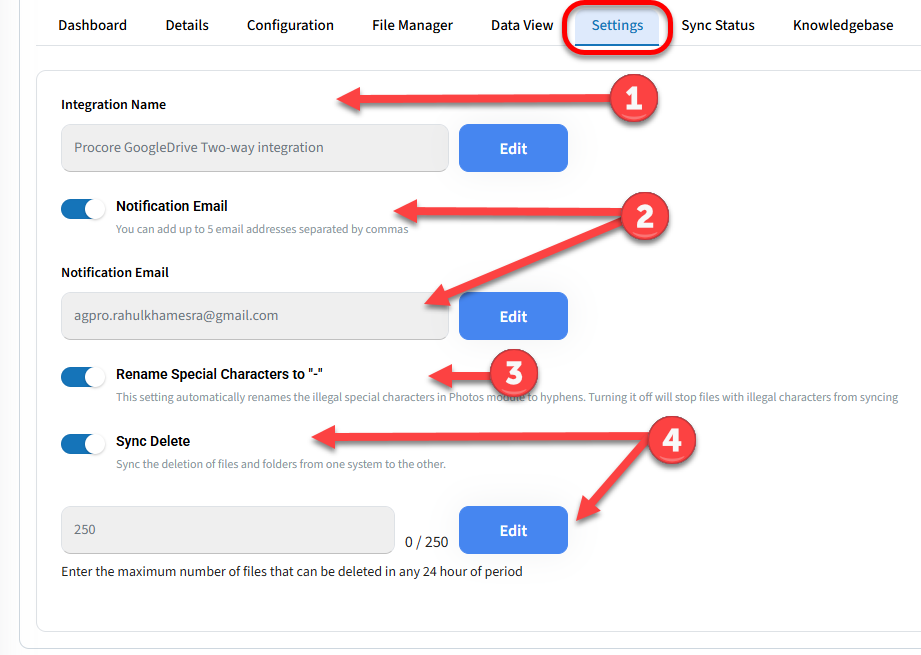The height and width of the screenshot is (655, 921).
Task: Click the red number 3 callout marker
Action: point(513,375)
